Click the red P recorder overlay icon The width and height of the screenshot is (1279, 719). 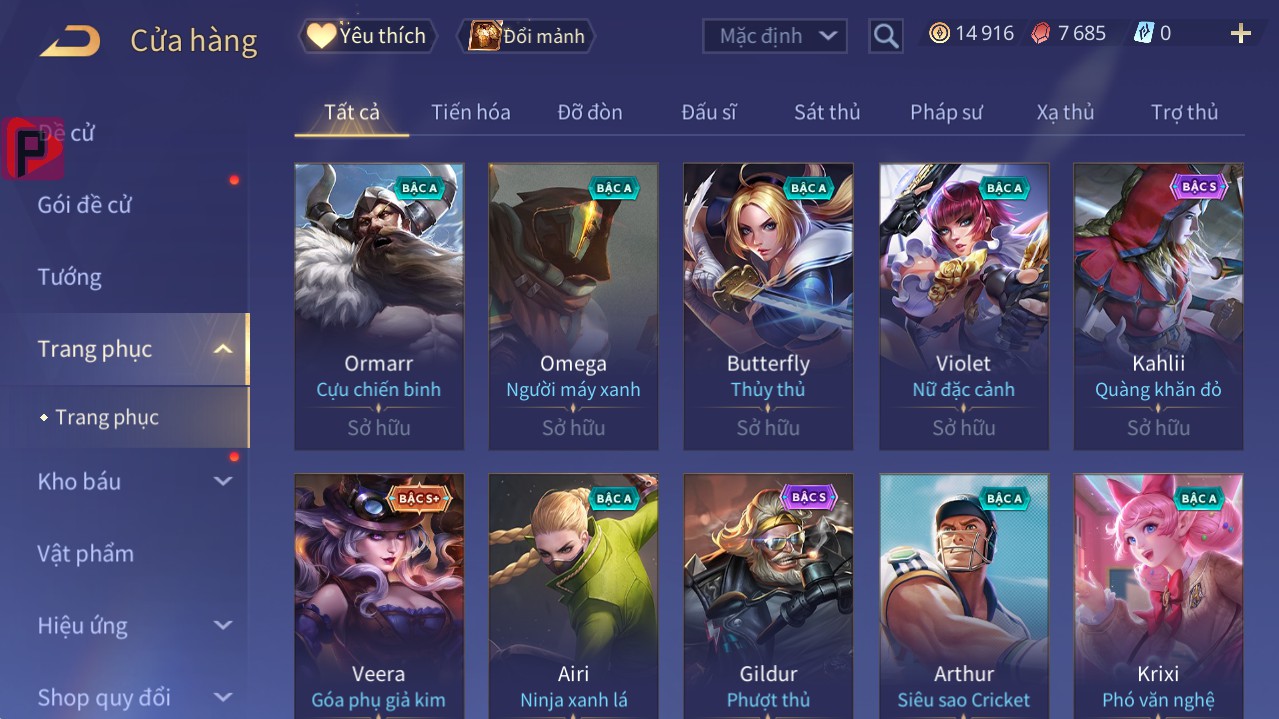(x=33, y=148)
